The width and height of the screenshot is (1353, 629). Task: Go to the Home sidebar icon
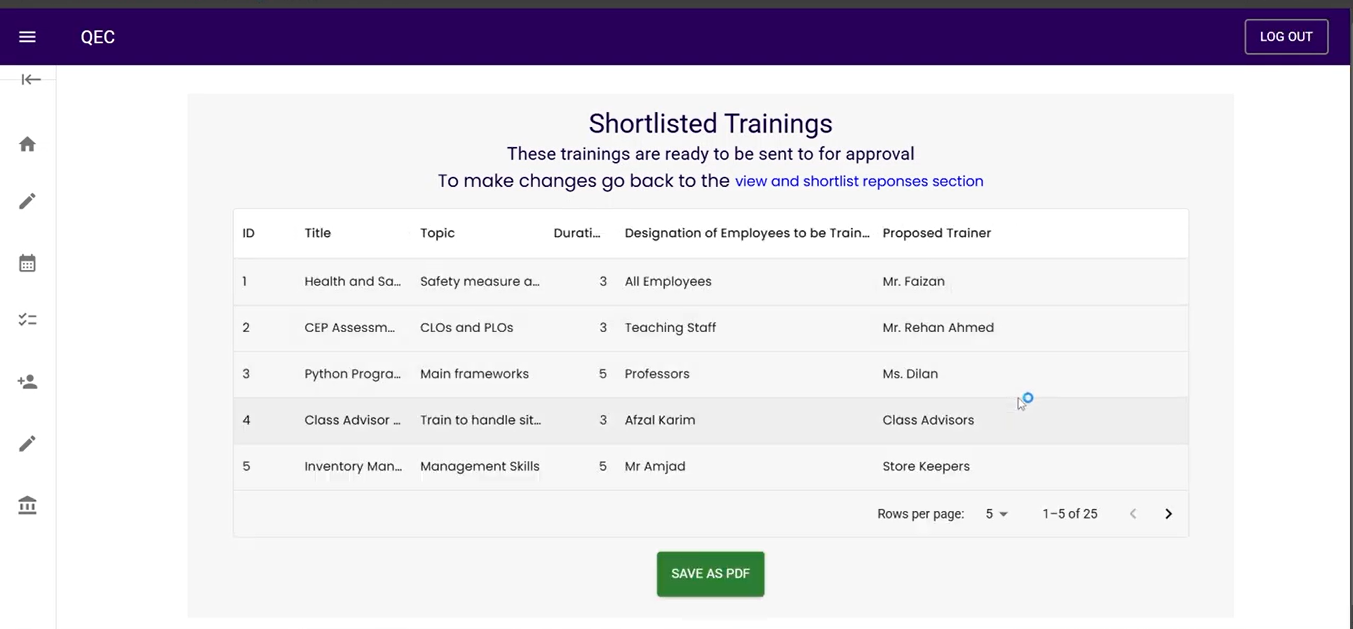(27, 144)
